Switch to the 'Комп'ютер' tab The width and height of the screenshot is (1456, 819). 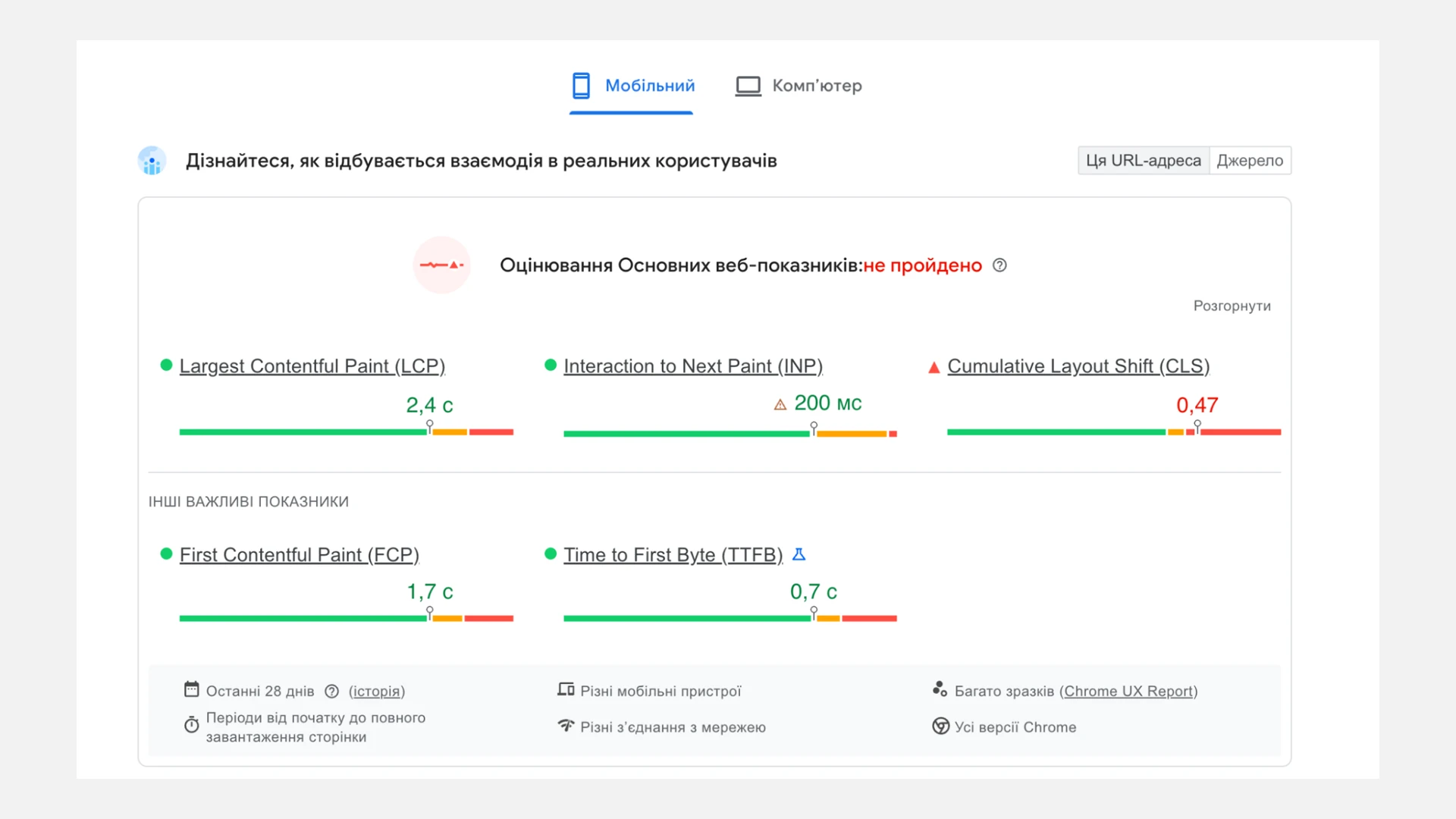[x=817, y=86]
